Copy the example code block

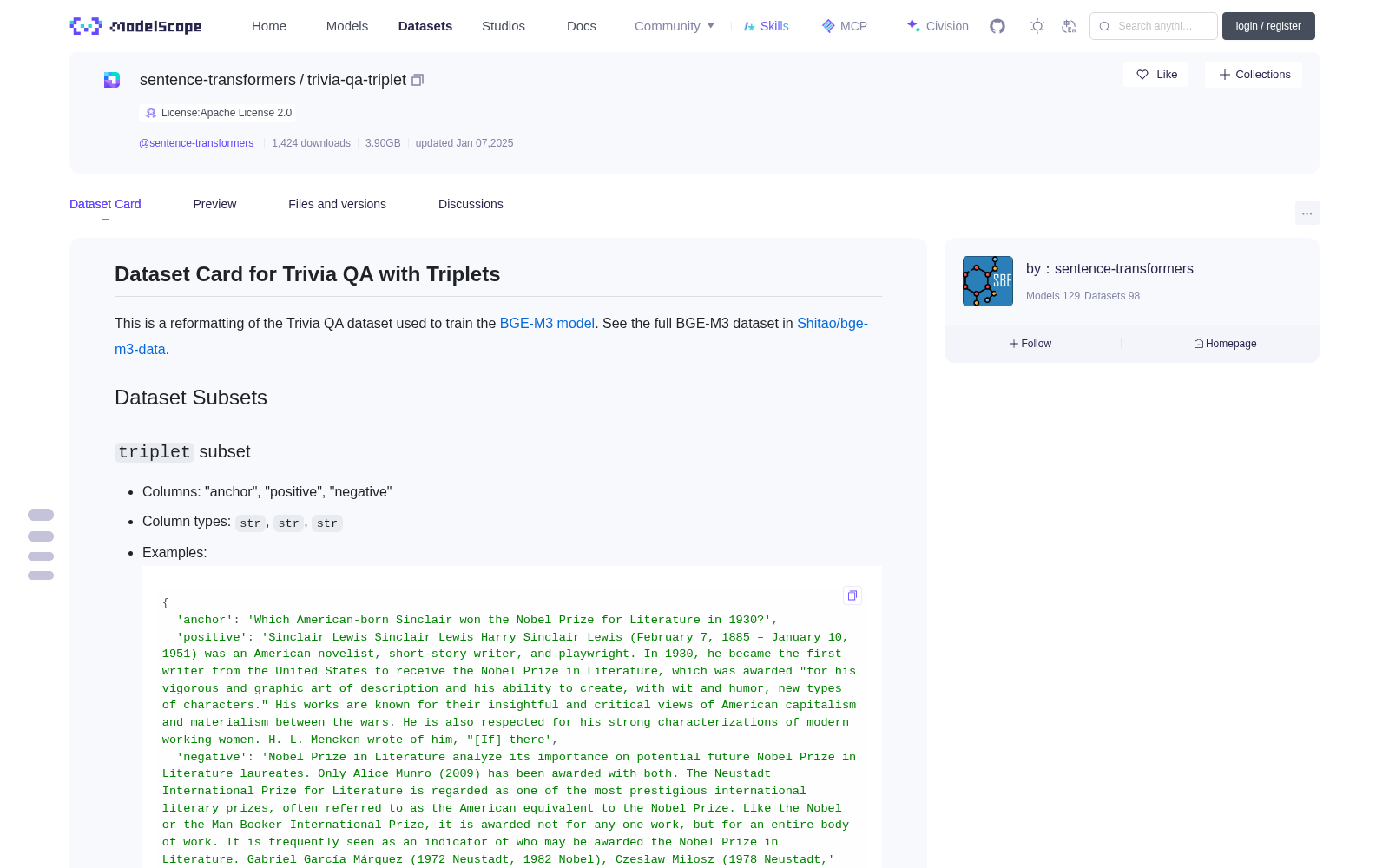852,595
